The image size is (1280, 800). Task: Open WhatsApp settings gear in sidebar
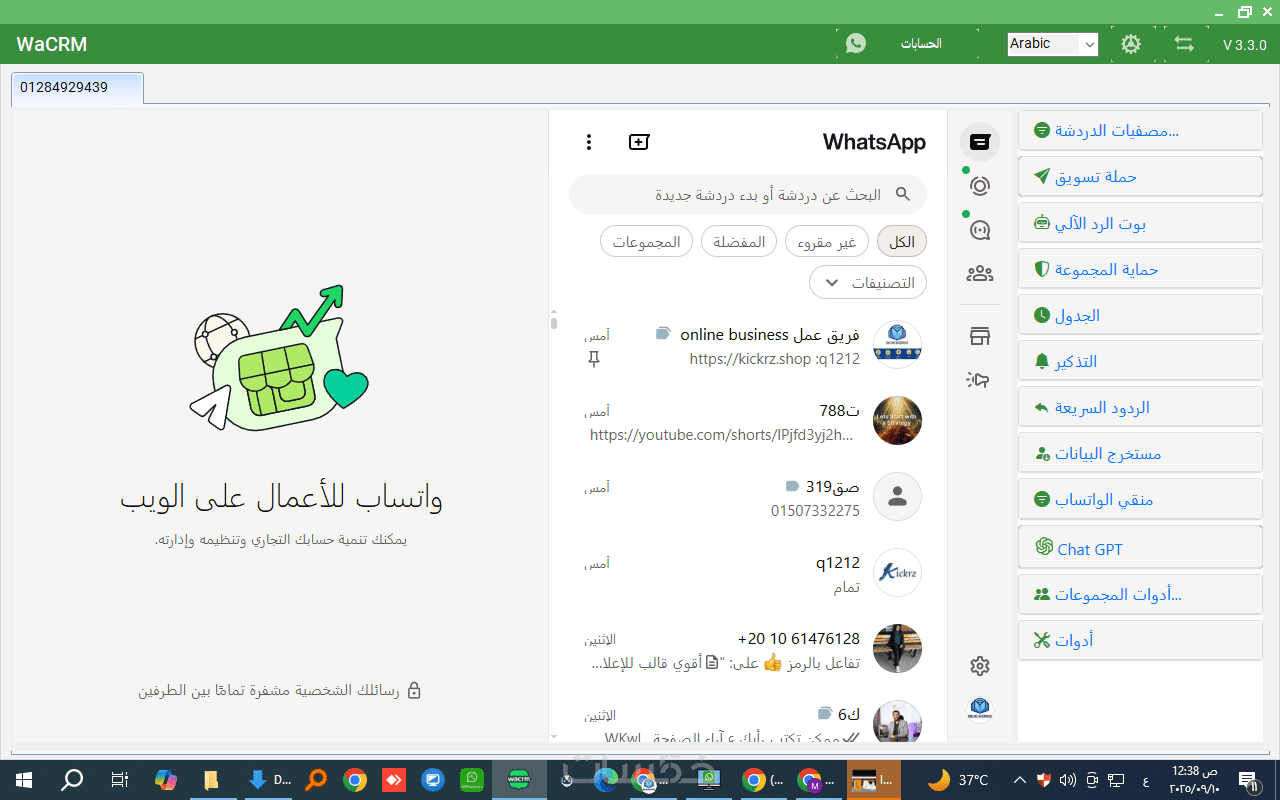click(980, 666)
